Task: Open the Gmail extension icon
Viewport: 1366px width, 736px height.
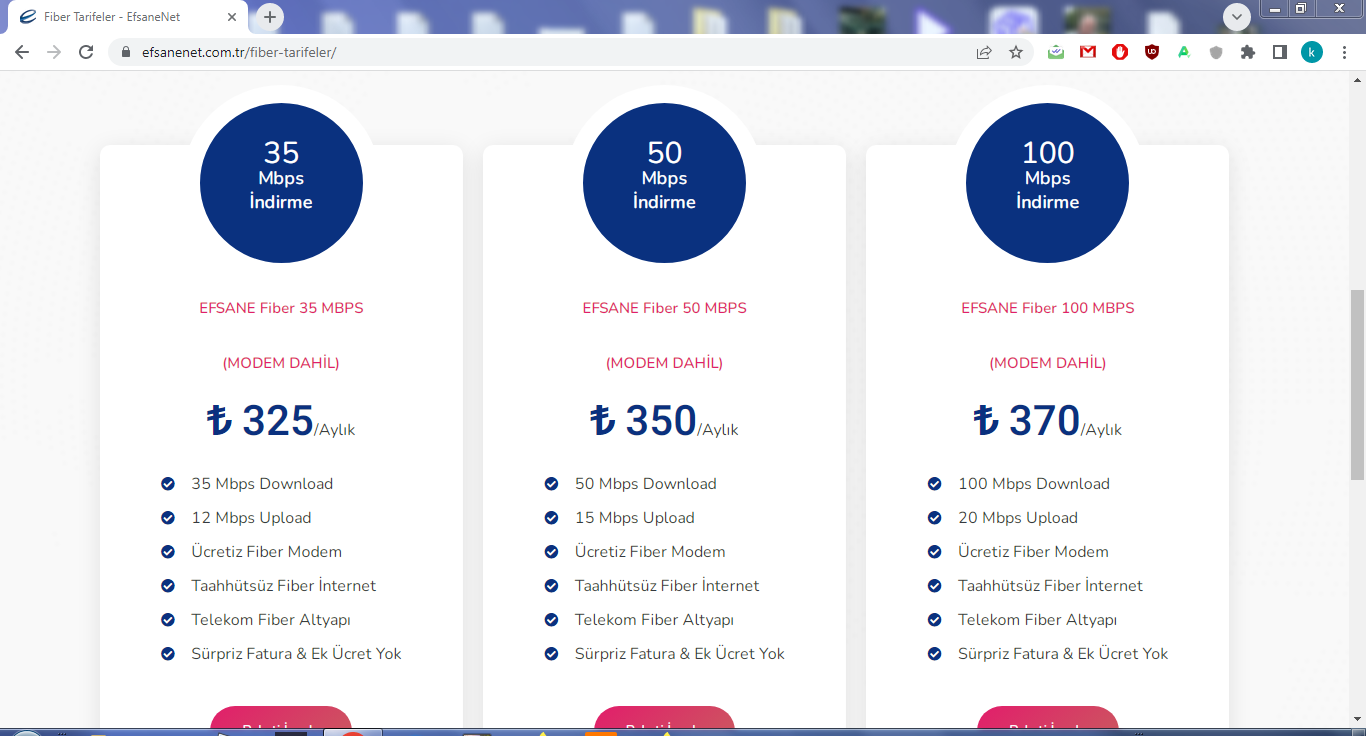Action: click(x=1088, y=52)
